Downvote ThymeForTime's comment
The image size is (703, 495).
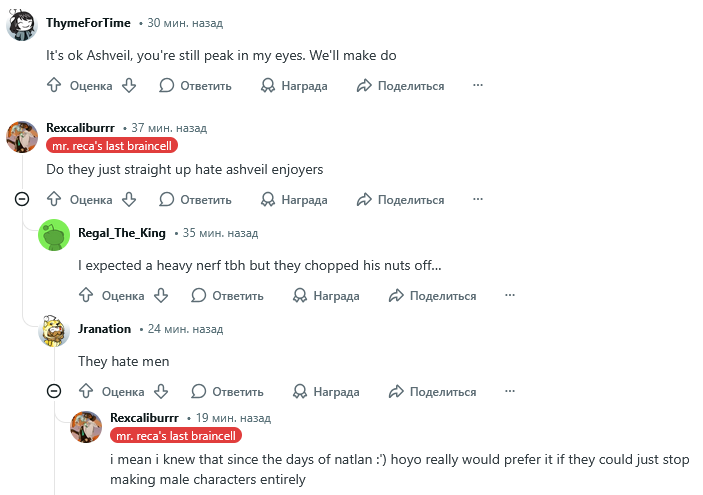coord(128,86)
